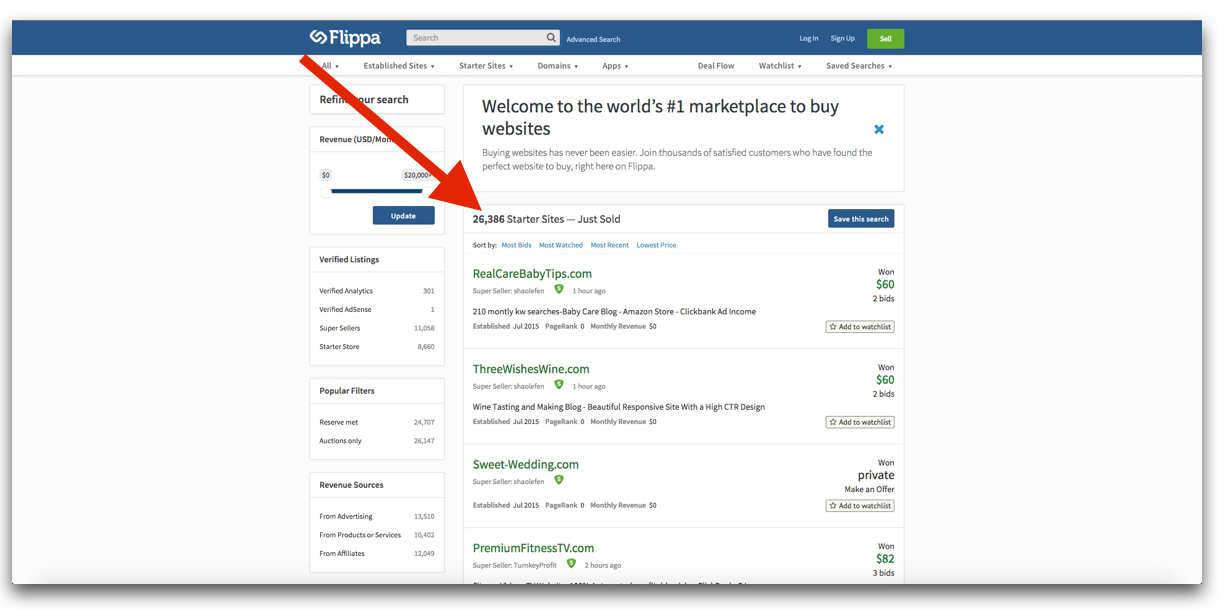The width and height of the screenshot is (1224, 610).
Task: Sort by Most Bids
Action: (516, 245)
